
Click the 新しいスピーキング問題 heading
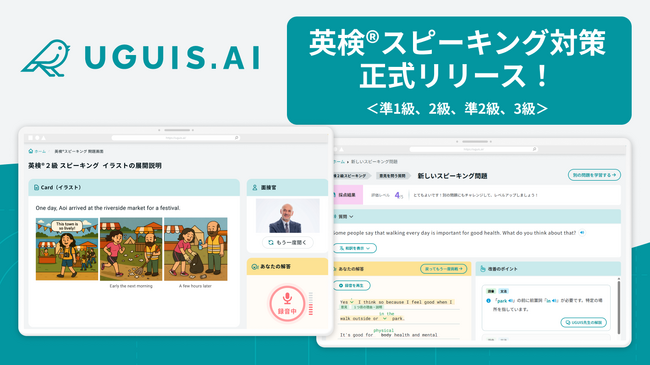[452, 176]
